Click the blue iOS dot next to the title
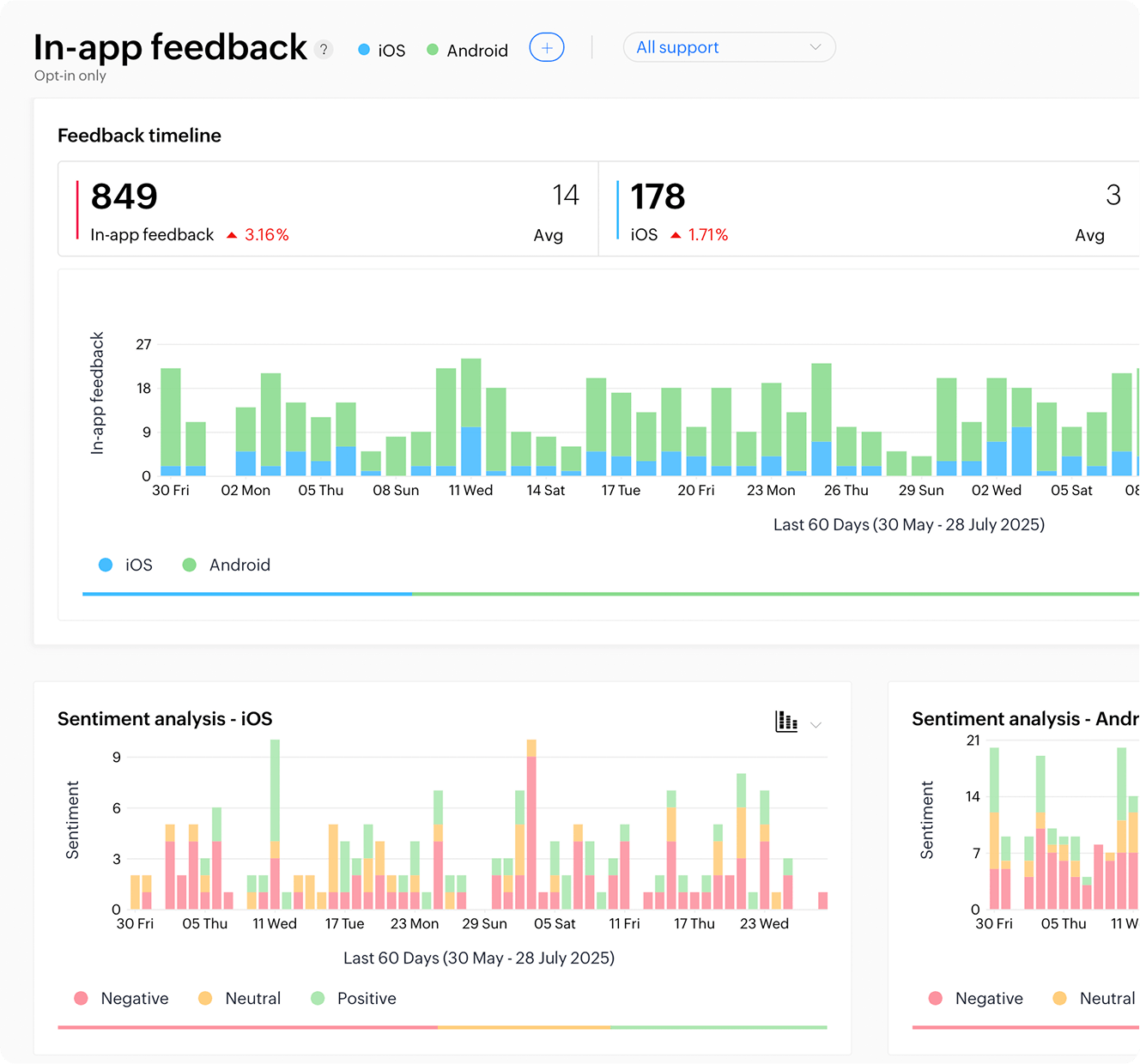This screenshot has height=1064, width=1140. [x=364, y=50]
